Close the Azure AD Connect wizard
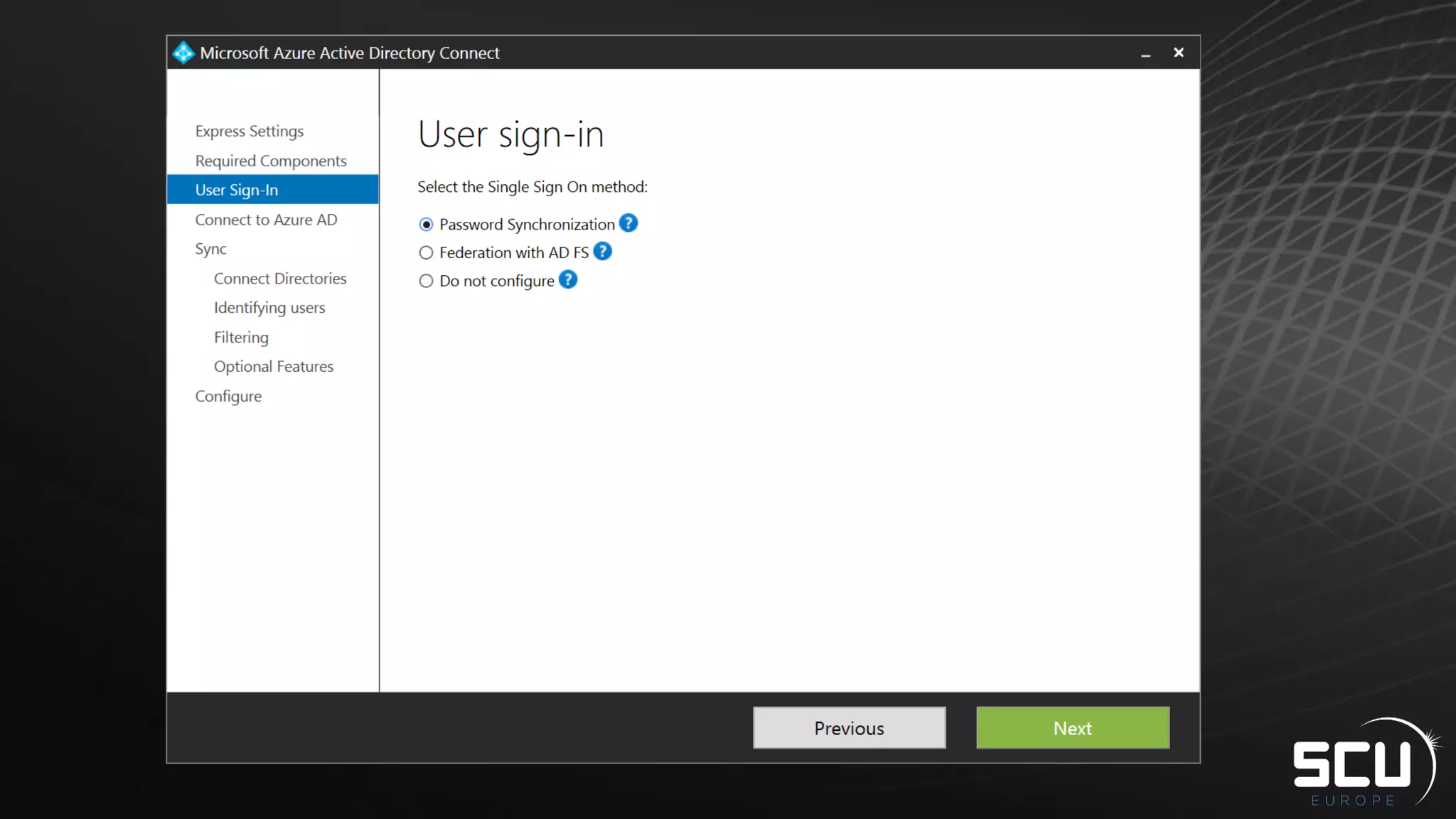The image size is (1456, 819). 1178,53
